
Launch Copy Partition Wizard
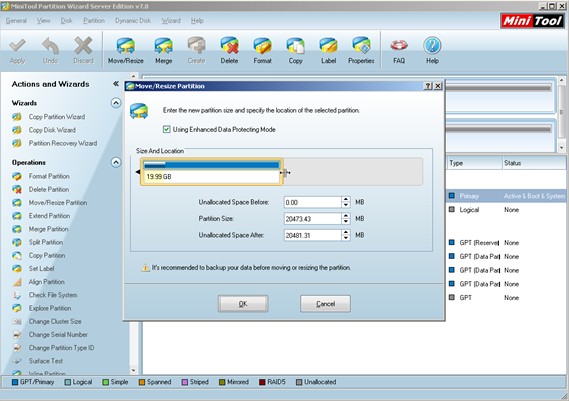[x=57, y=117]
